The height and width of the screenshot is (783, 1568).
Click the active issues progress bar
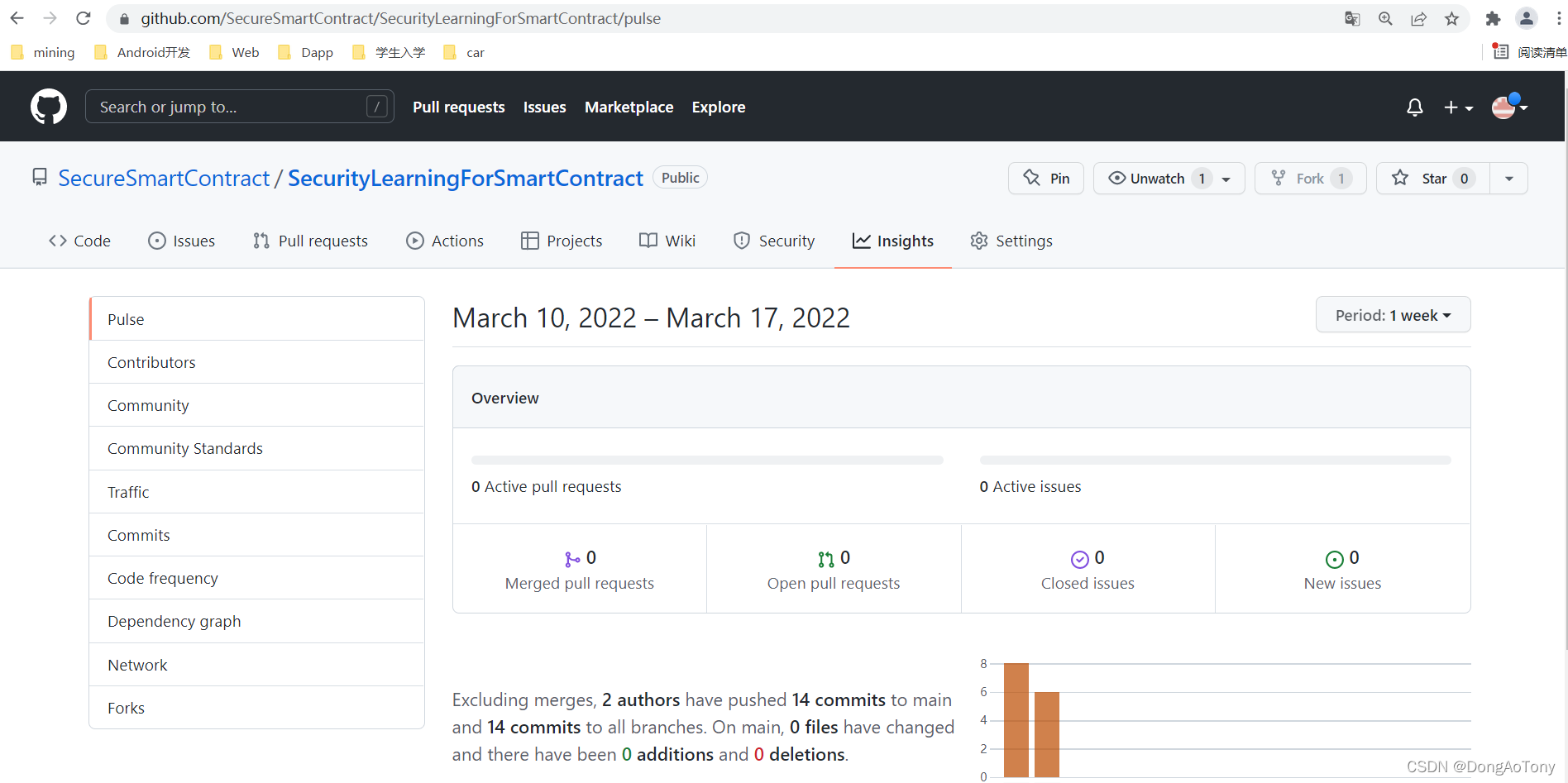click(1215, 460)
